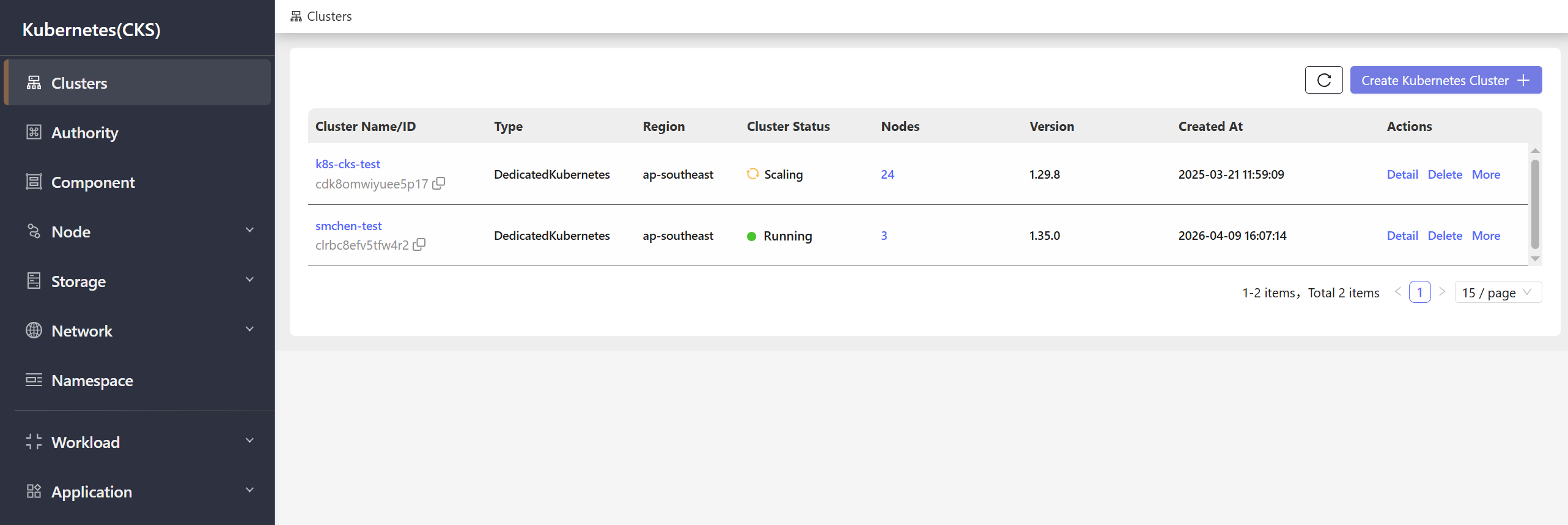Screen dimensions: 1568x525
Task: Go to pagination page 1
Action: point(1420,292)
